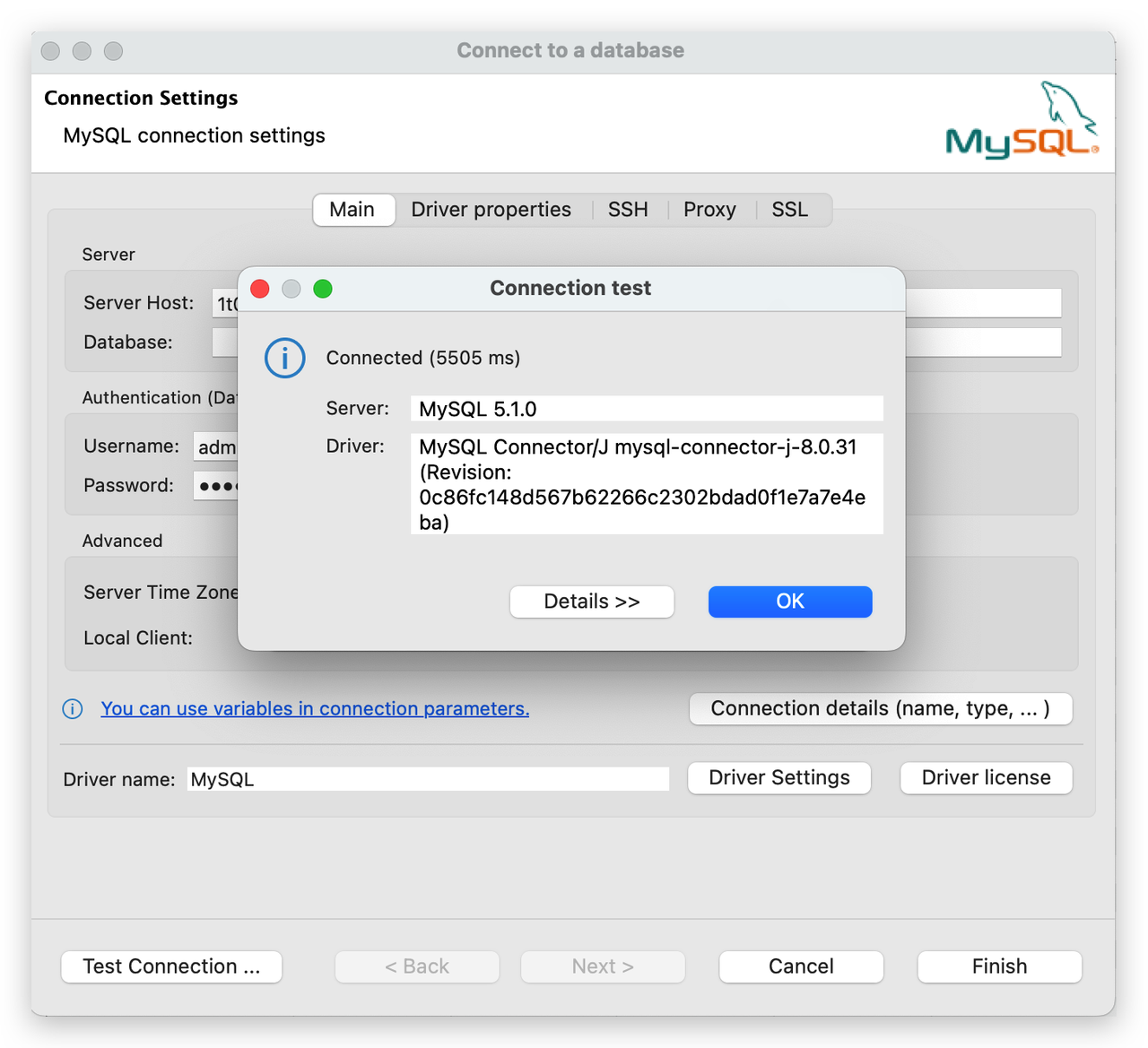Go to the Proxy tab

click(x=709, y=210)
